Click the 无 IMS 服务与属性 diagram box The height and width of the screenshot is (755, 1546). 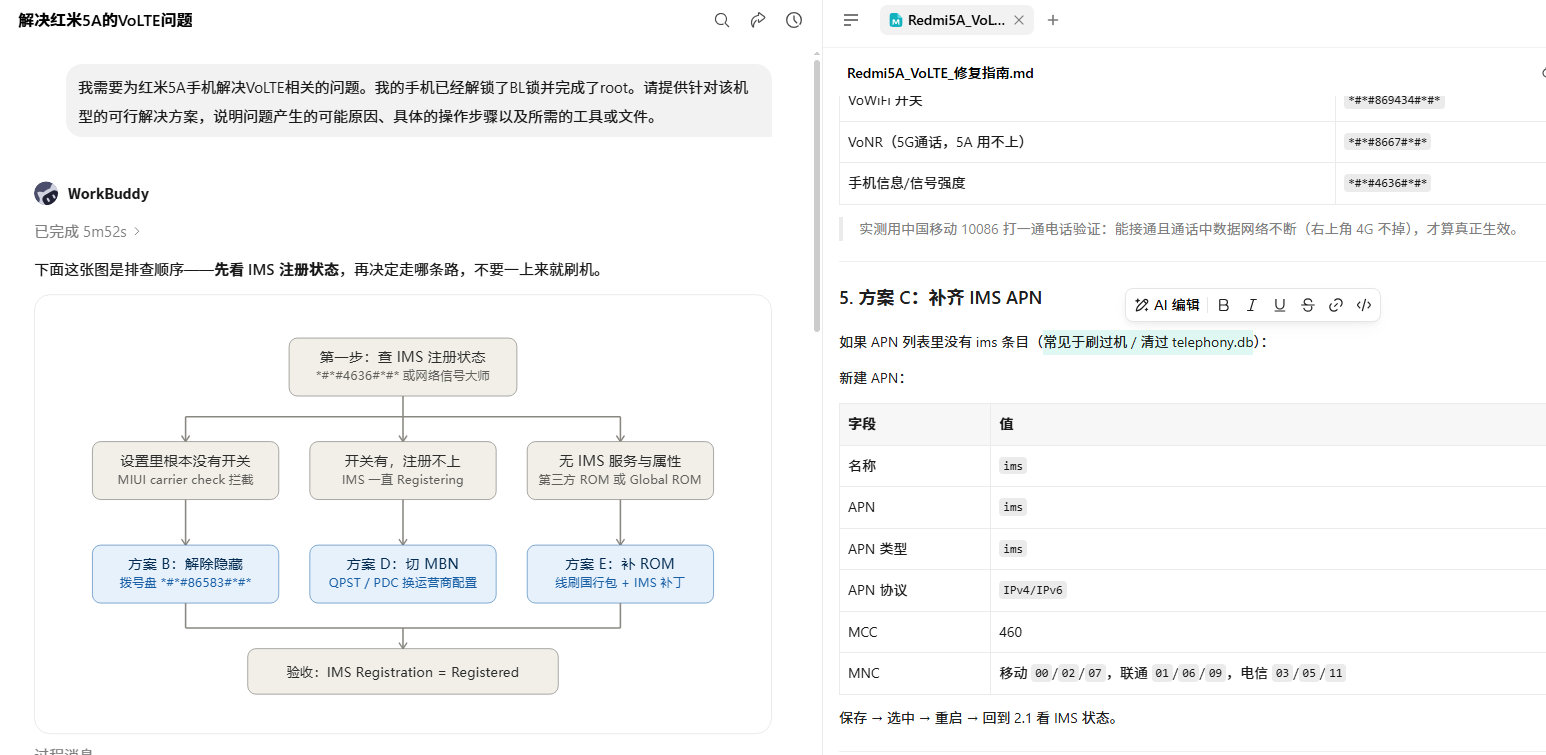pyautogui.click(x=620, y=470)
